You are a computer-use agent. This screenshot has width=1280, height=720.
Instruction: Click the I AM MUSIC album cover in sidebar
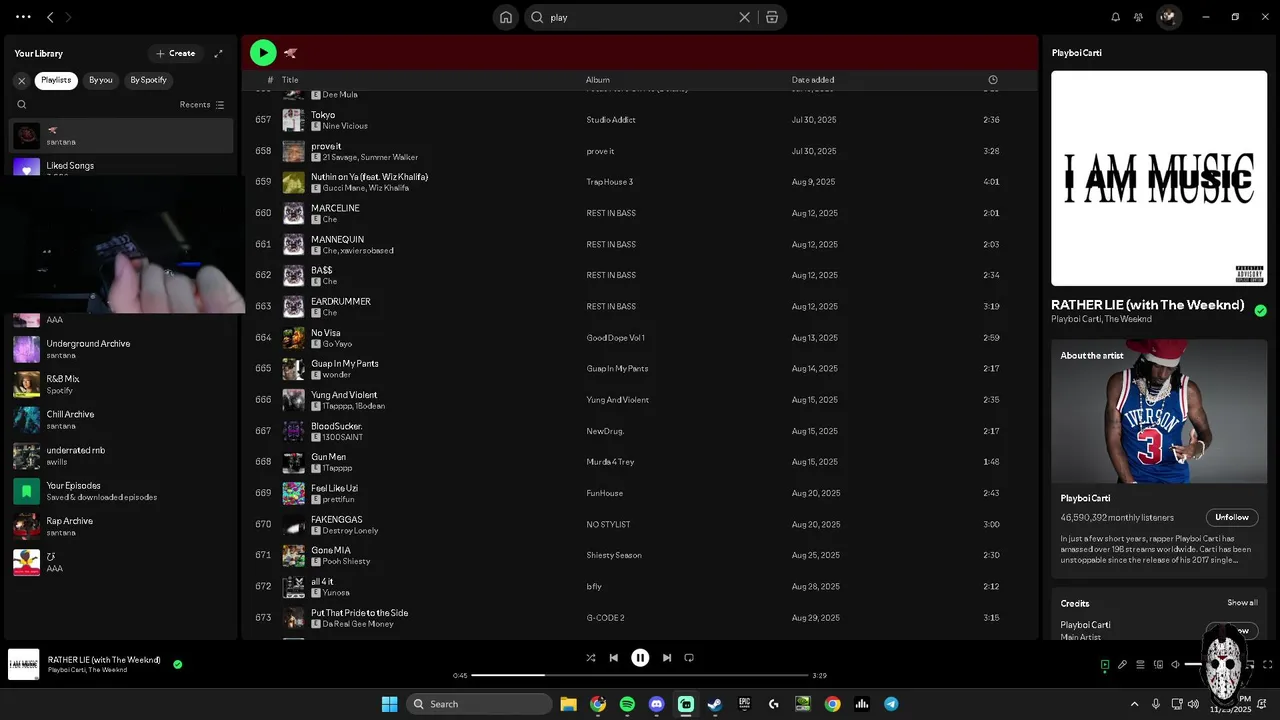pyautogui.click(x=1159, y=178)
